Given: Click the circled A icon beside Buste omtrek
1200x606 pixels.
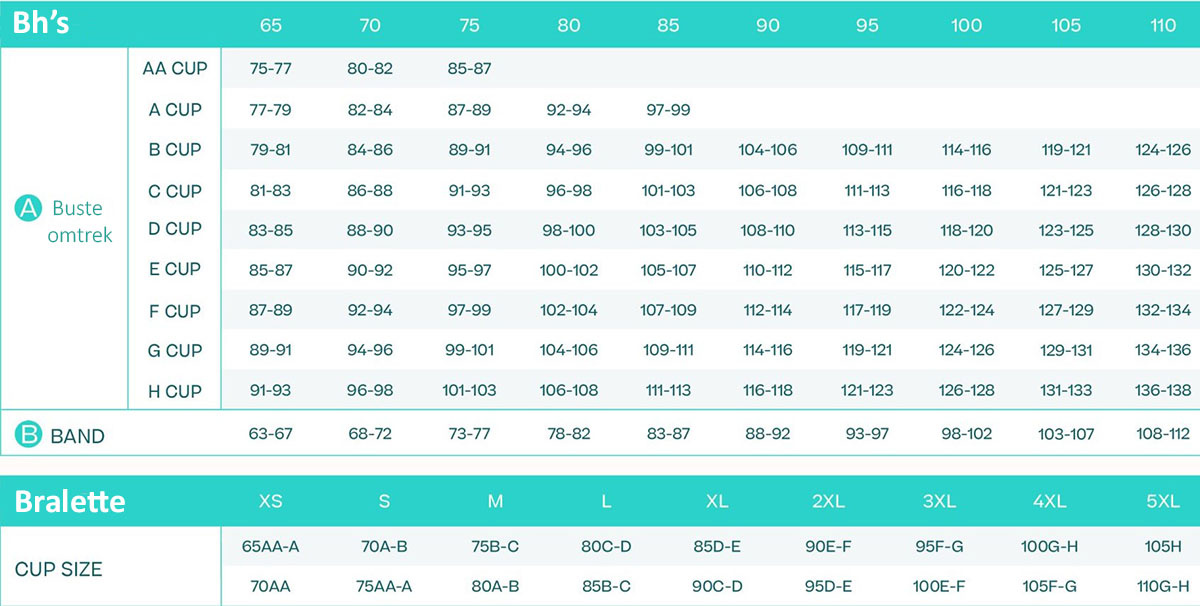Looking at the screenshot, I should point(27,207).
